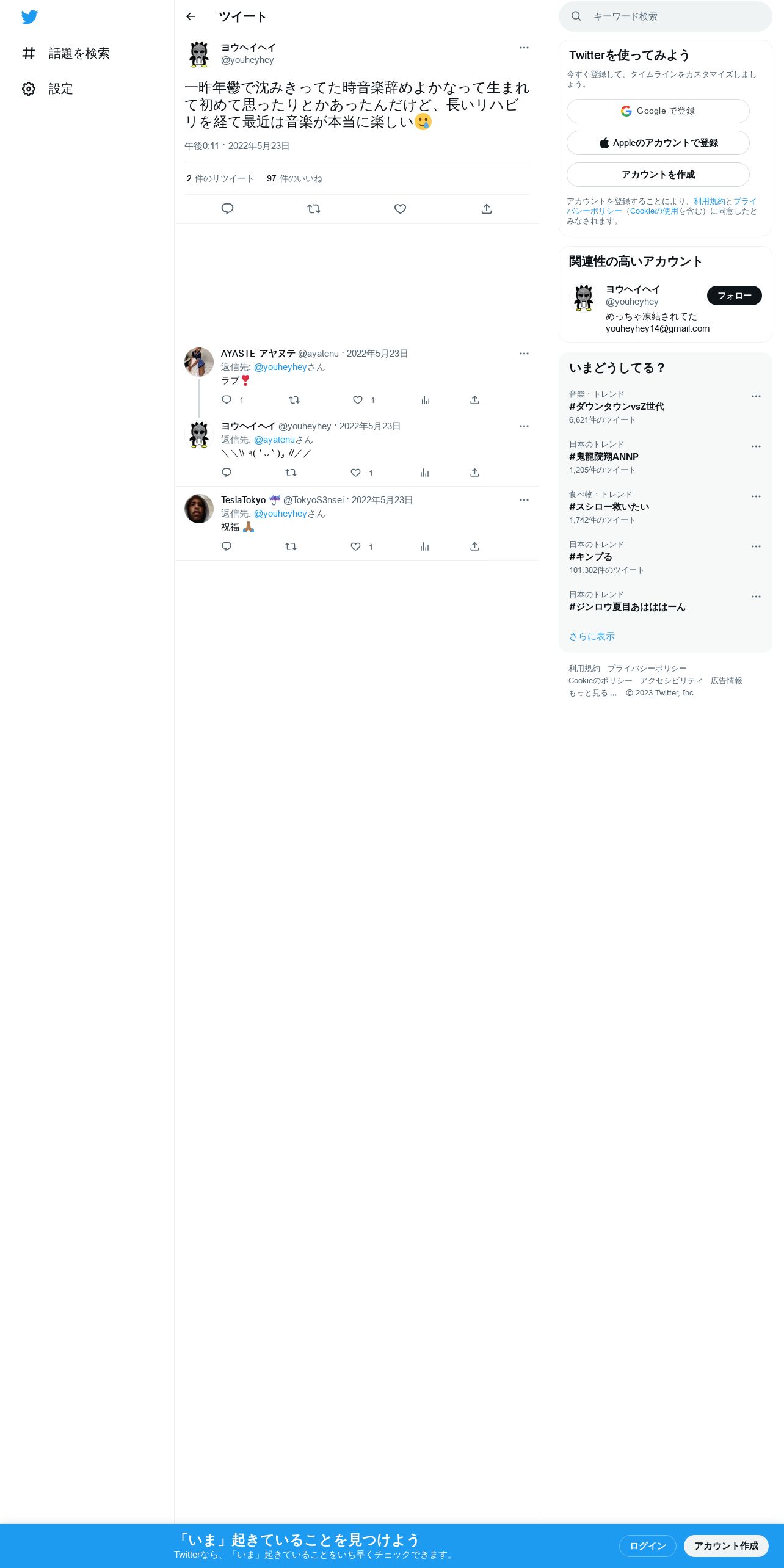
Task: Like TeslaTokyo's reply tweet
Action: (x=355, y=546)
